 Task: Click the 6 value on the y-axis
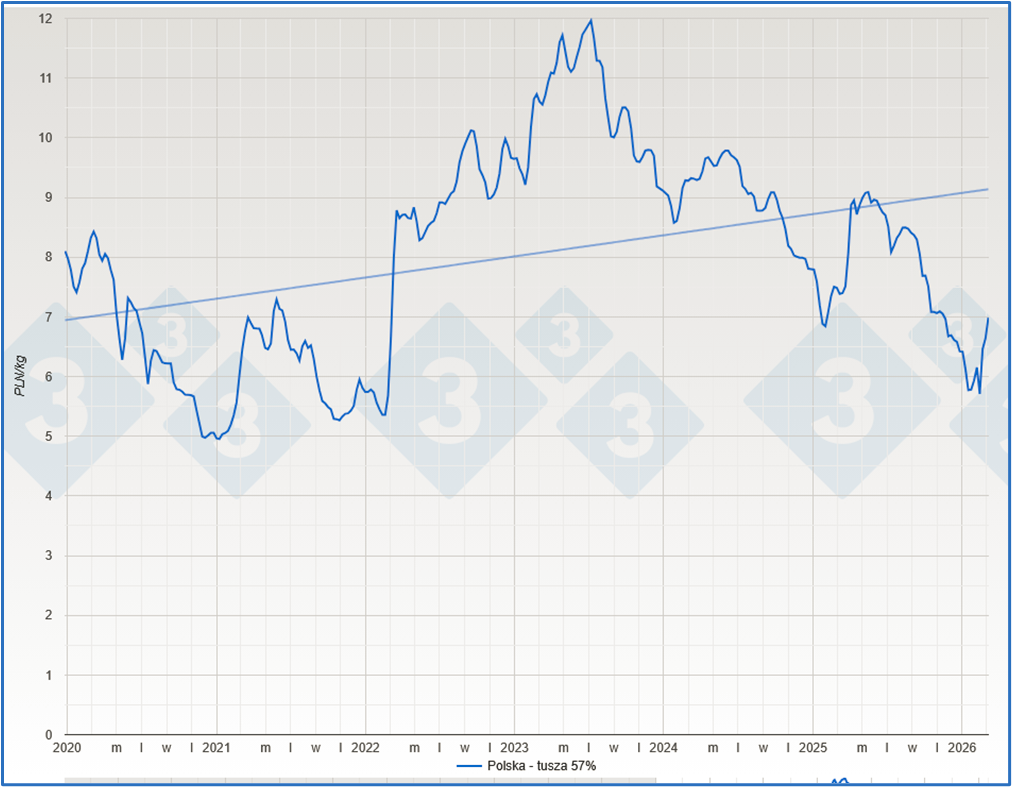(x=48, y=377)
